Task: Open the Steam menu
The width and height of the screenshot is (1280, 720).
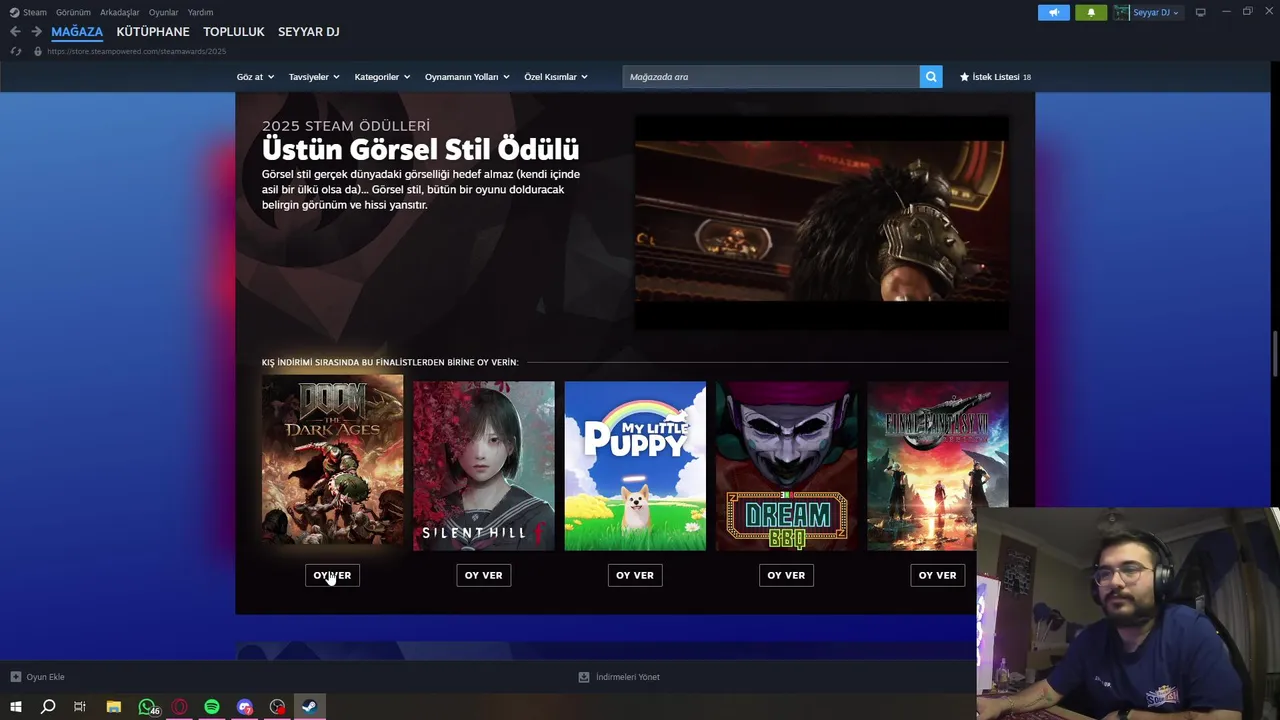Action: point(35,13)
